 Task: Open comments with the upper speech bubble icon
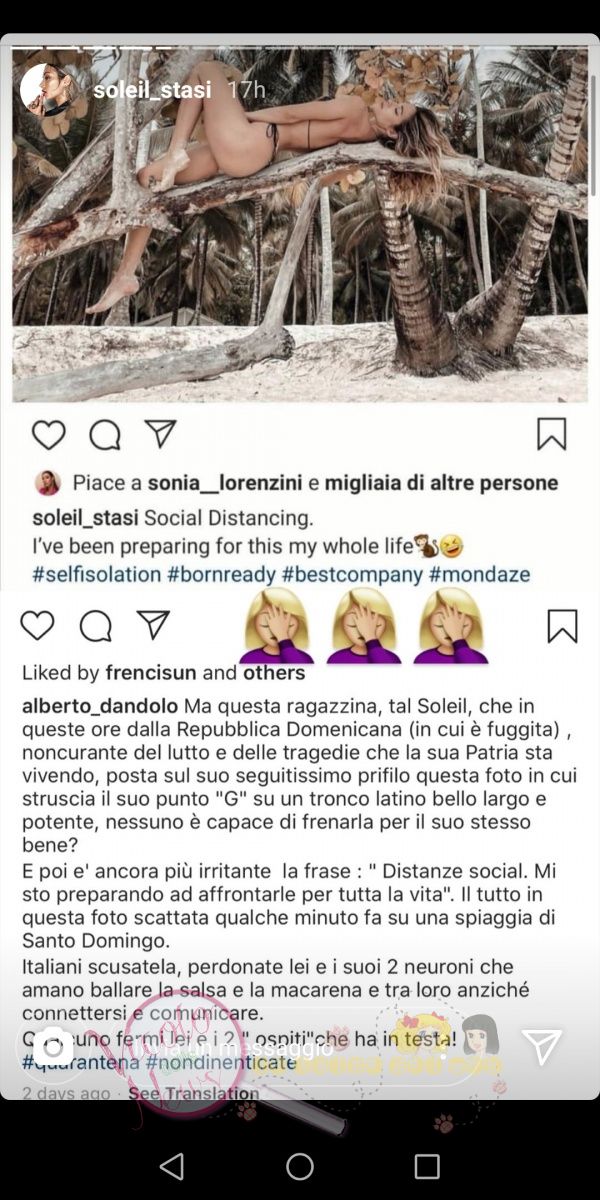(104, 434)
